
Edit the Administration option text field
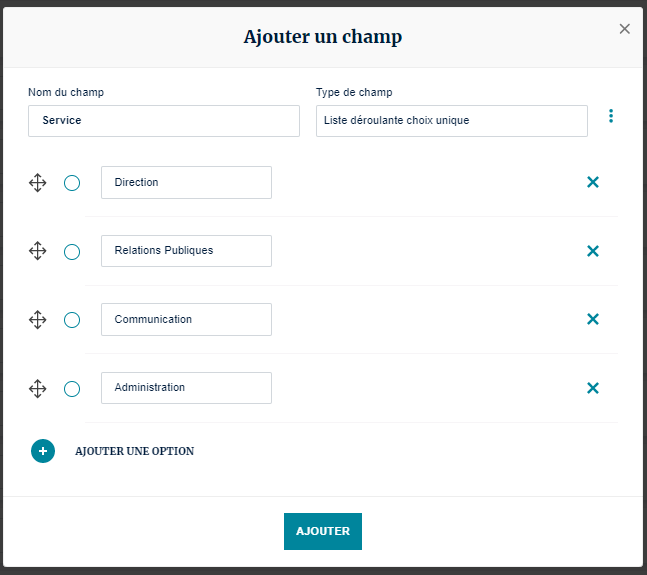[x=186, y=388]
